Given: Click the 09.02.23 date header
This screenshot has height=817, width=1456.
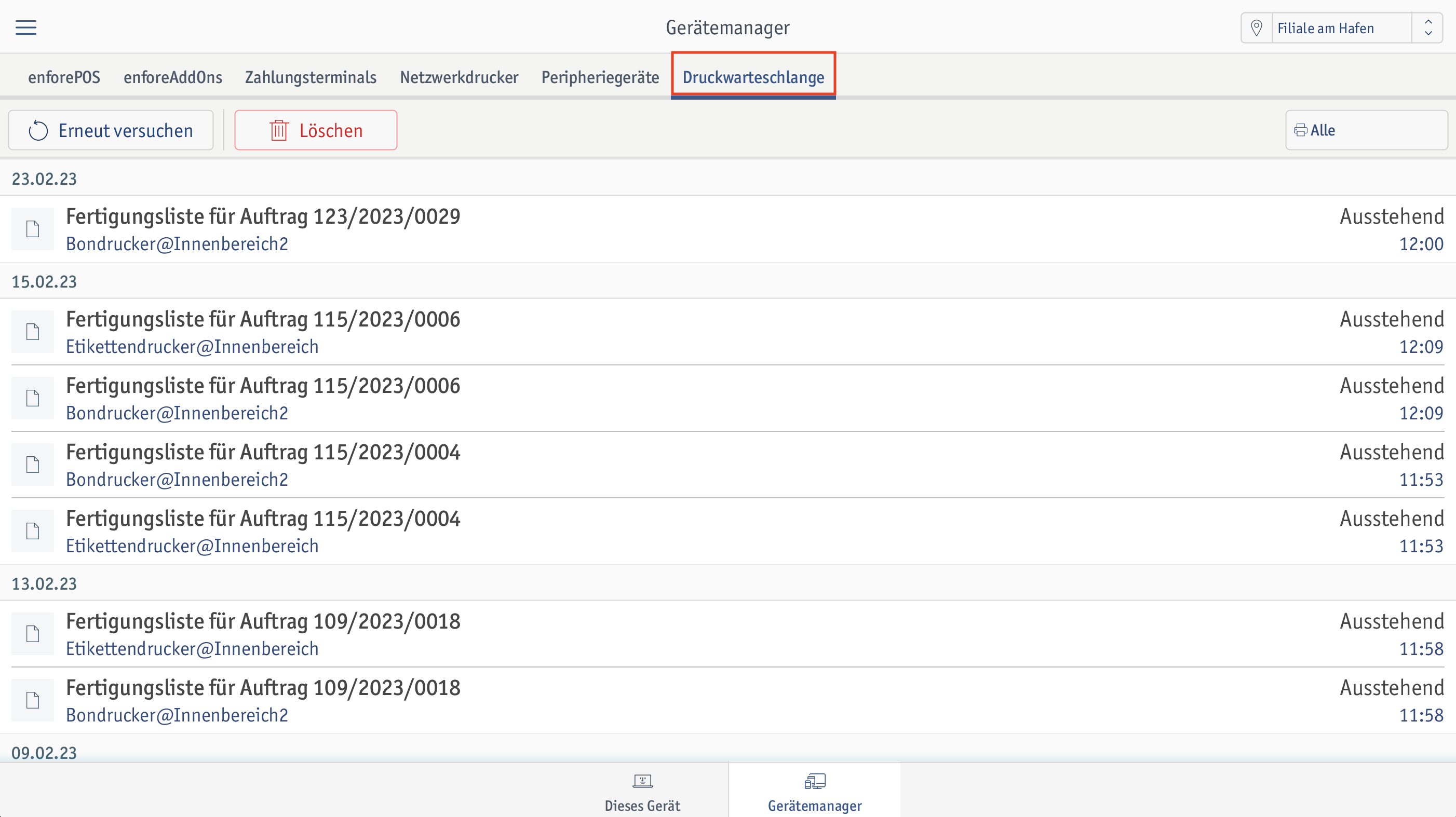Looking at the screenshot, I should point(44,753).
